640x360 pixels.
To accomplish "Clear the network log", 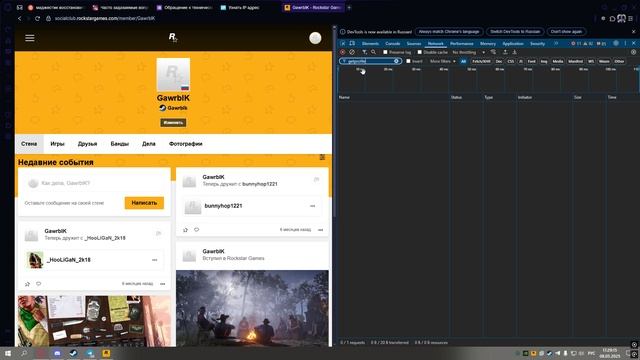I will tap(352, 52).
